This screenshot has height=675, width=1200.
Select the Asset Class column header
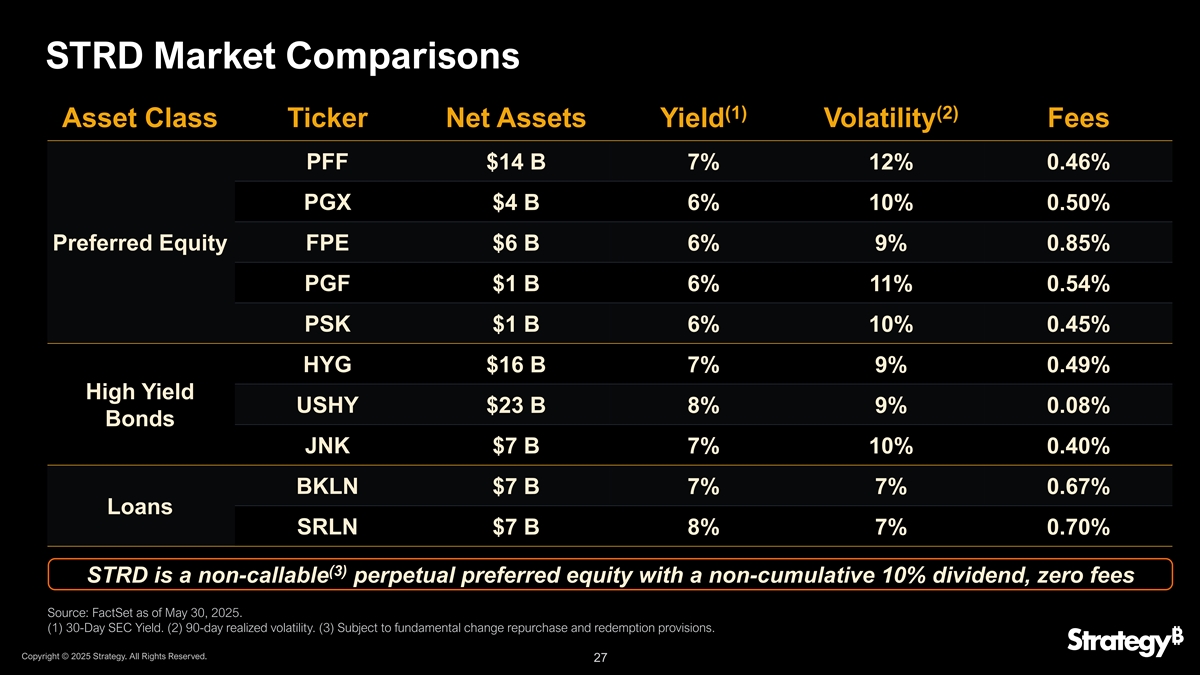[139, 119]
